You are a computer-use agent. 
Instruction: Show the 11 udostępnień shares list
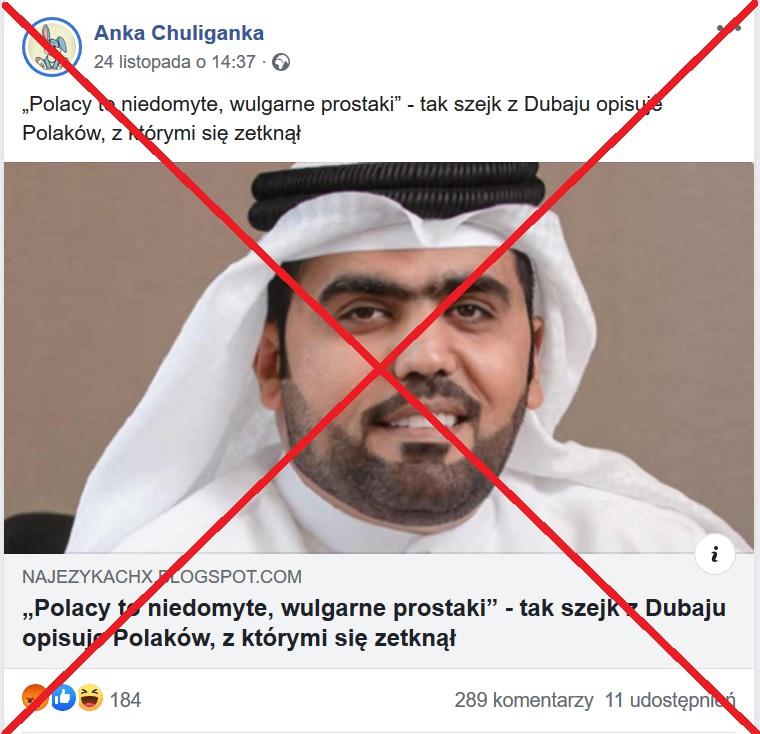pyautogui.click(x=670, y=700)
